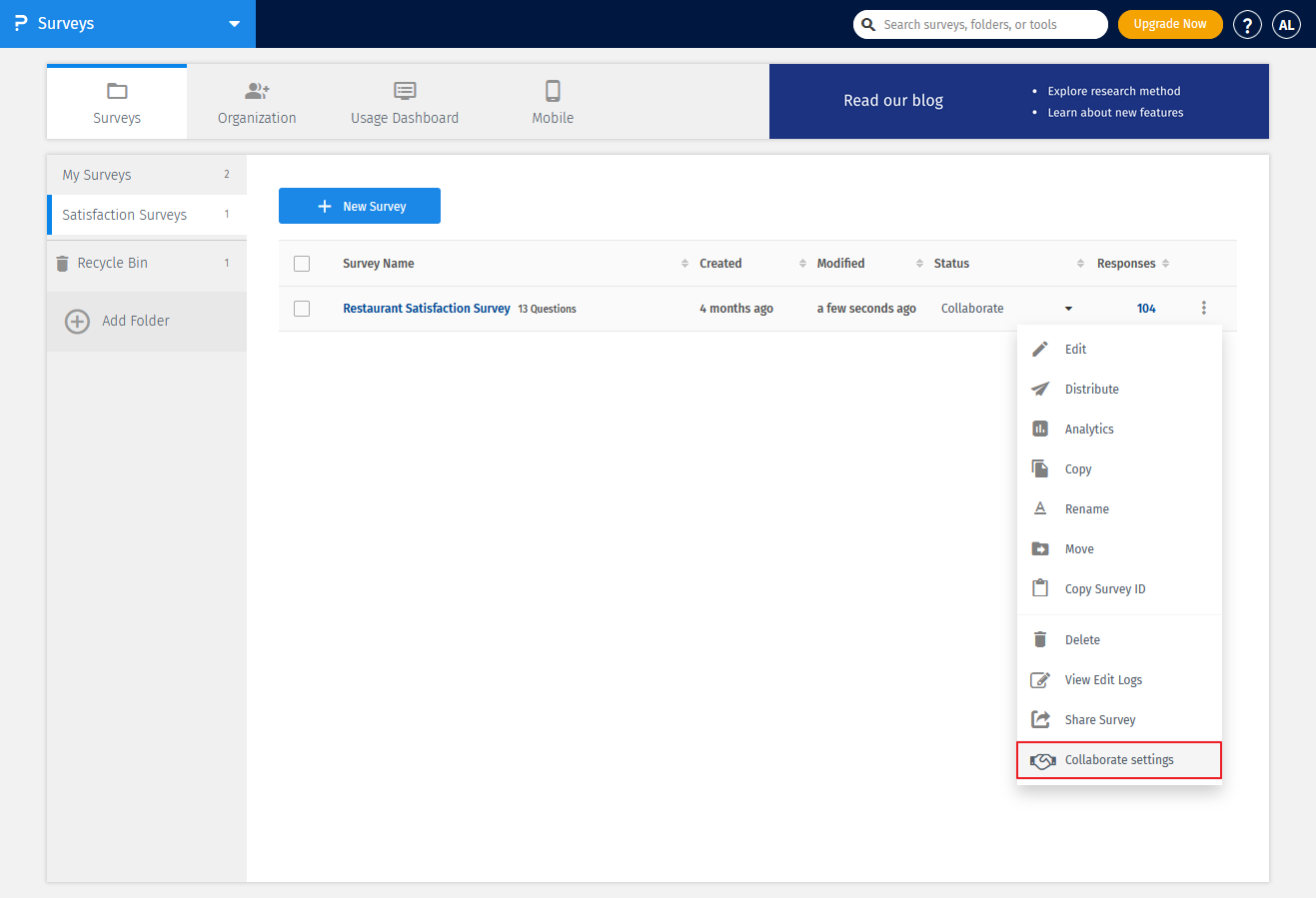
Task: Click the three-dot survey options icon
Action: coord(1203,308)
